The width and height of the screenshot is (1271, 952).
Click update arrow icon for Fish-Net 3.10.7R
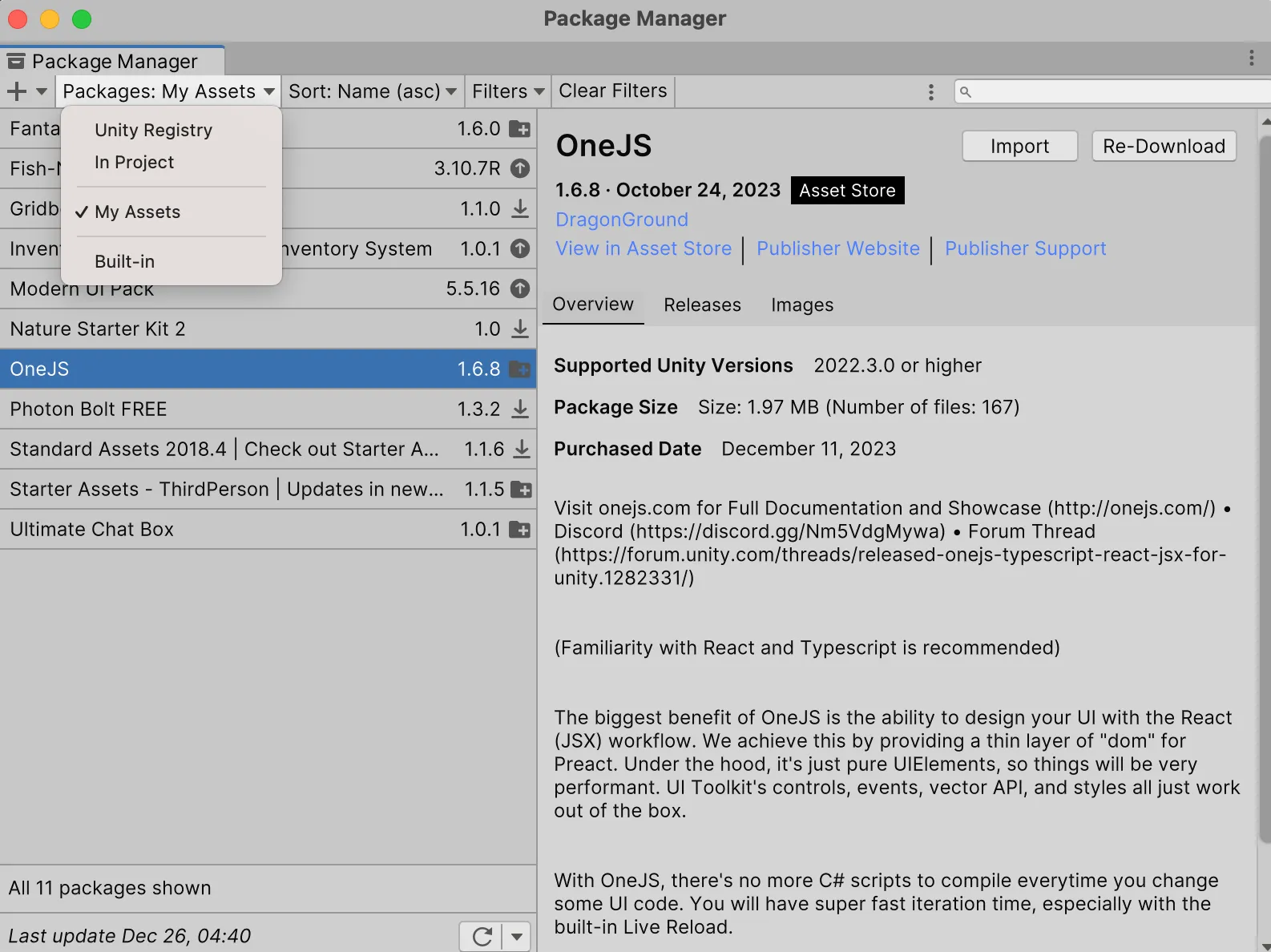520,168
